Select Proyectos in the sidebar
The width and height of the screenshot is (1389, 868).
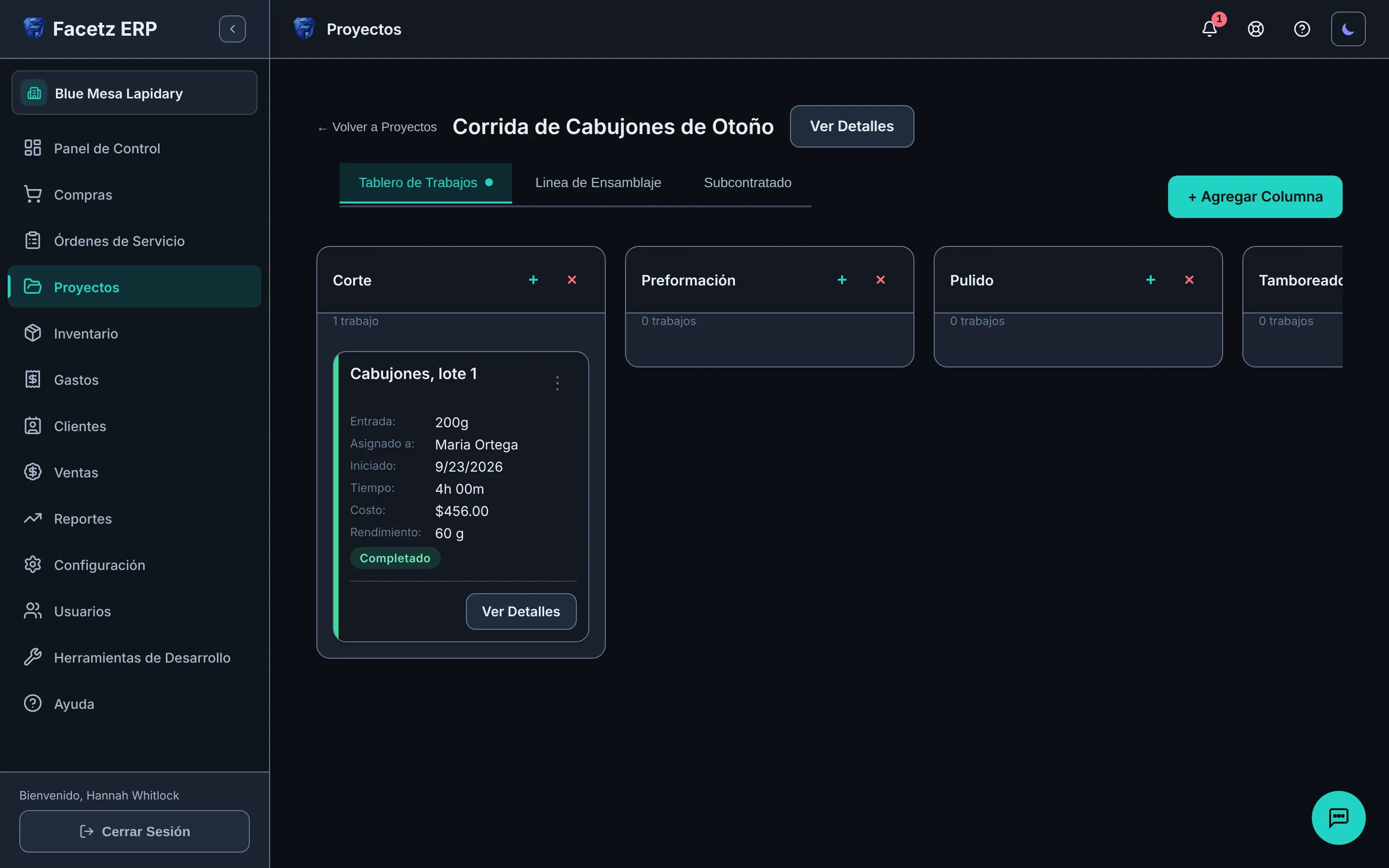coord(134,287)
